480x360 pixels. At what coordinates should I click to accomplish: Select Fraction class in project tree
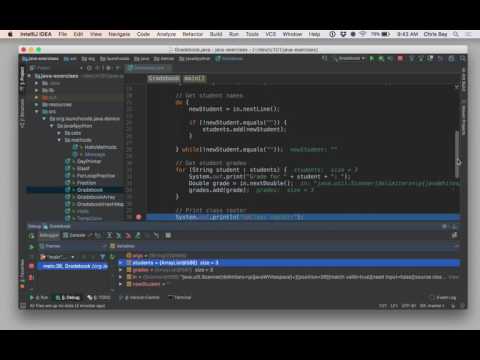[x=86, y=183]
